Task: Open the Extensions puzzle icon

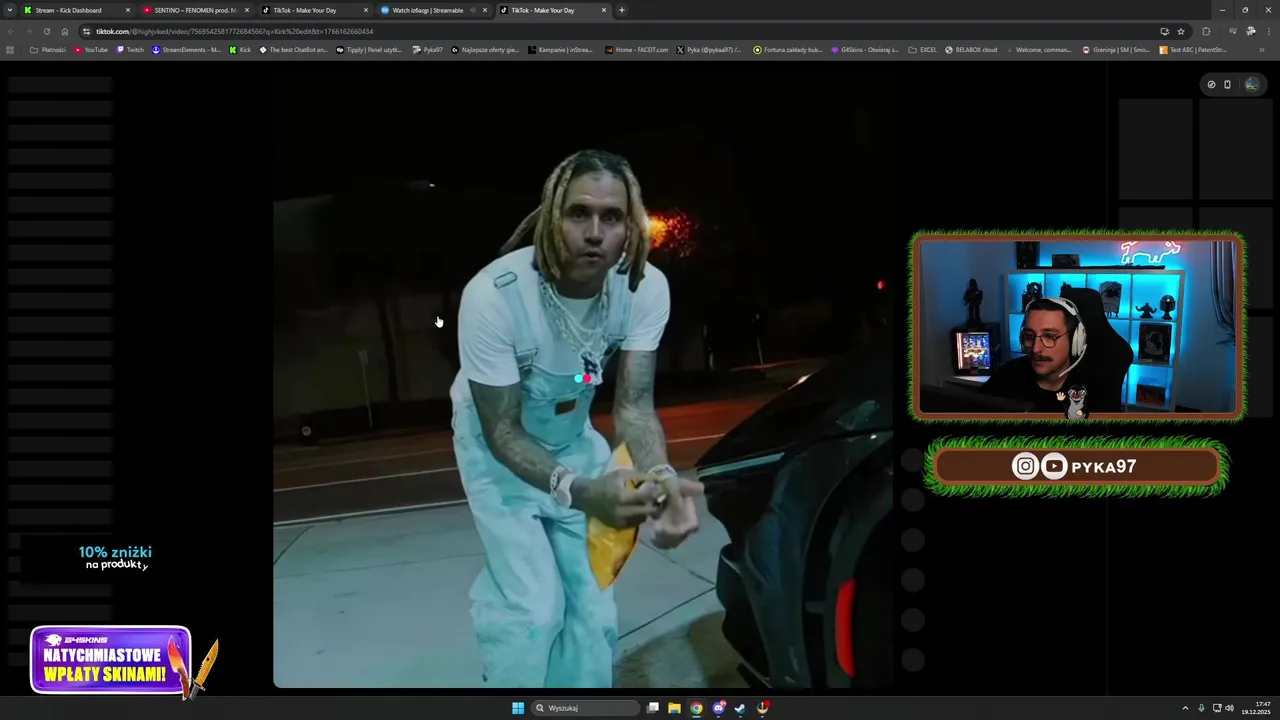Action: point(1206,31)
